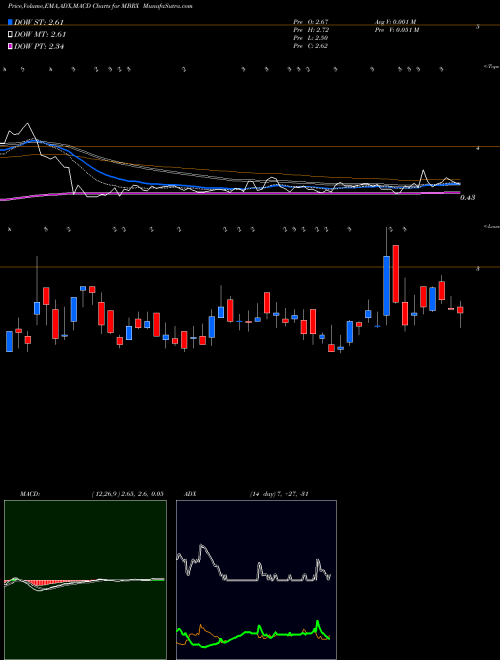
Task: Click the 'Pre L: 2.50' low value
Action: click(x=311, y=38)
